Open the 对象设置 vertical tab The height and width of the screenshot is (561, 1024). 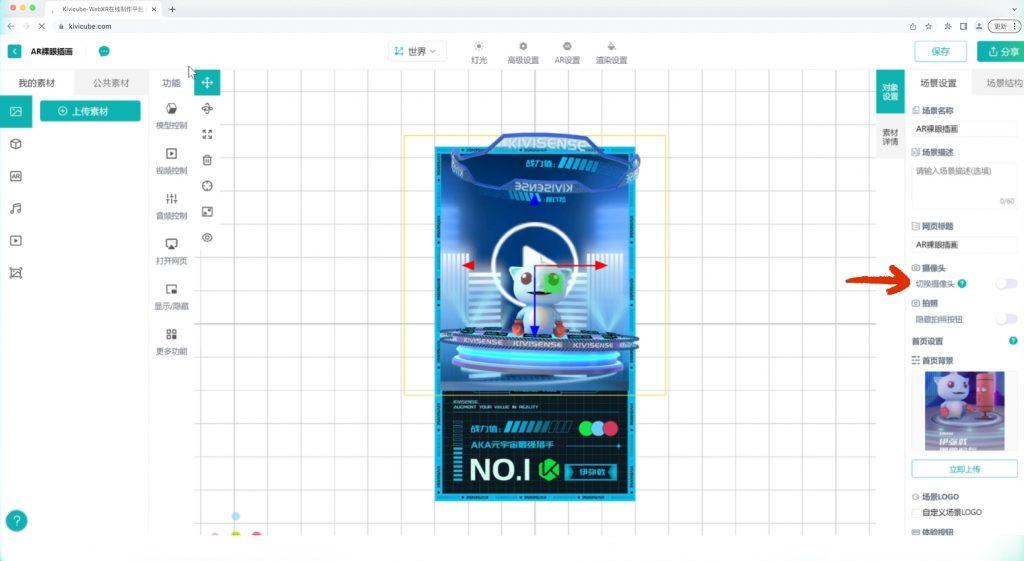pyautogui.click(x=890, y=91)
